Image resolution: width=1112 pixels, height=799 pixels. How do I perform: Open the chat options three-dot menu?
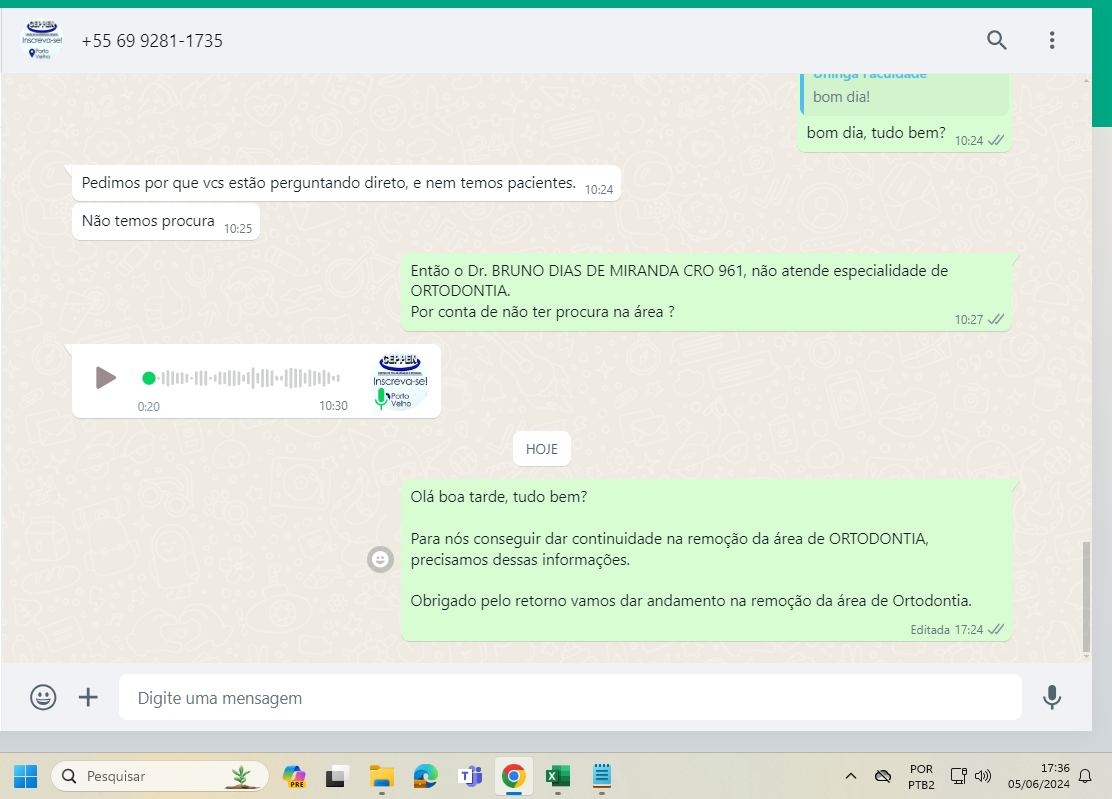[1051, 40]
